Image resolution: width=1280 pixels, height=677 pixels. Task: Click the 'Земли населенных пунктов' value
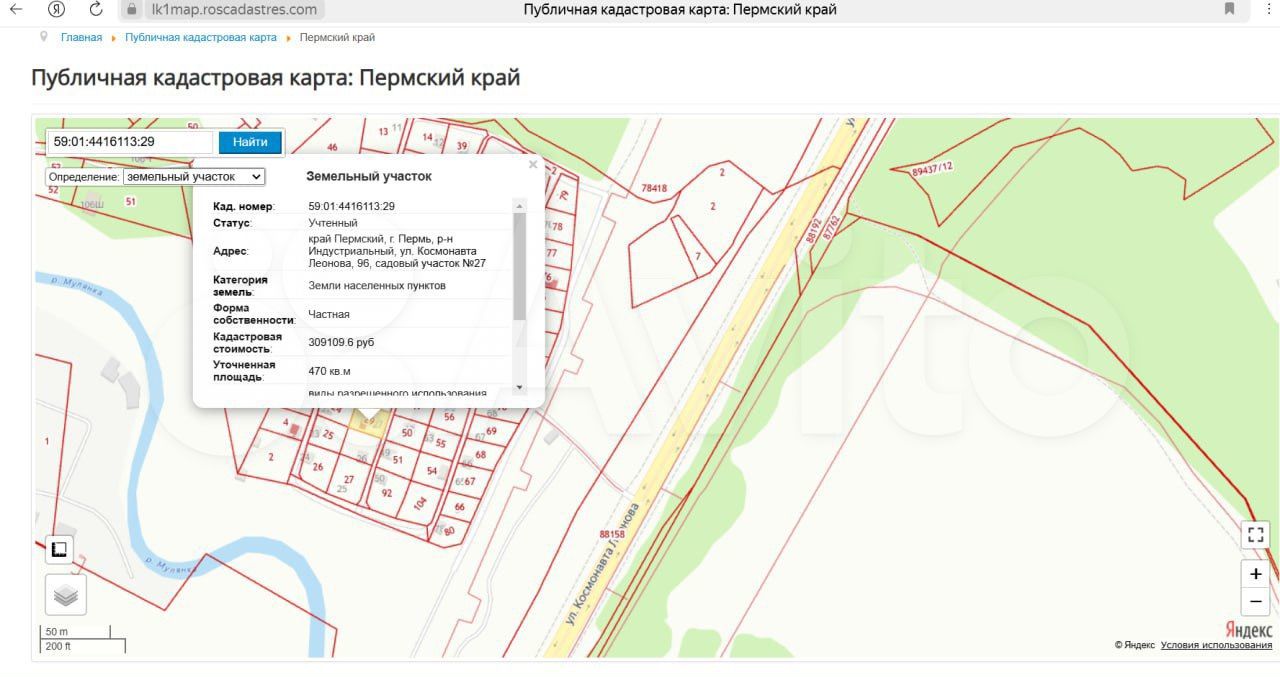tap(377, 285)
